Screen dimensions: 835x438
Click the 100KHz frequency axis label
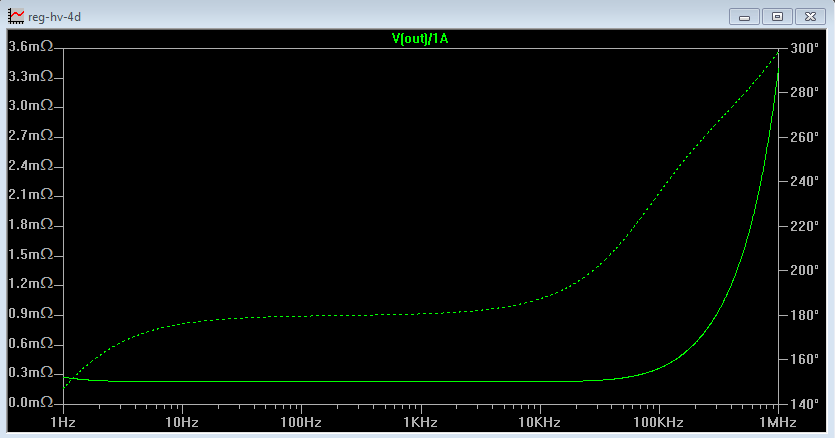coord(658,423)
